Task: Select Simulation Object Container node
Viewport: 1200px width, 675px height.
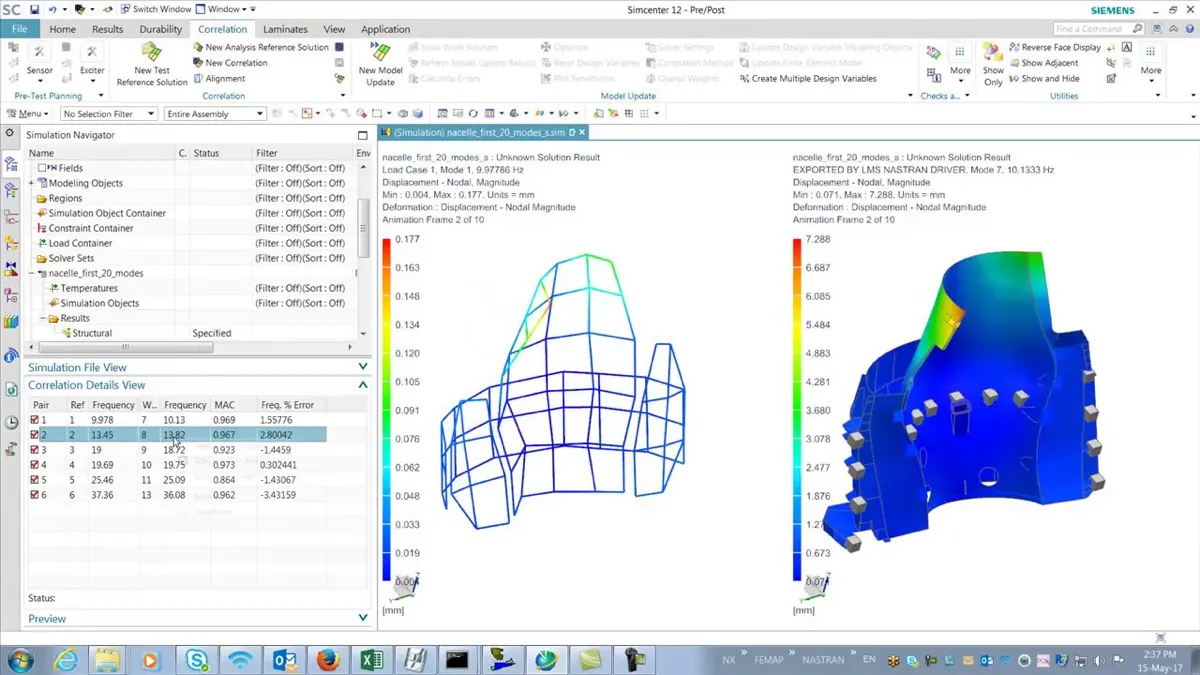Action: pyautogui.click(x=107, y=213)
